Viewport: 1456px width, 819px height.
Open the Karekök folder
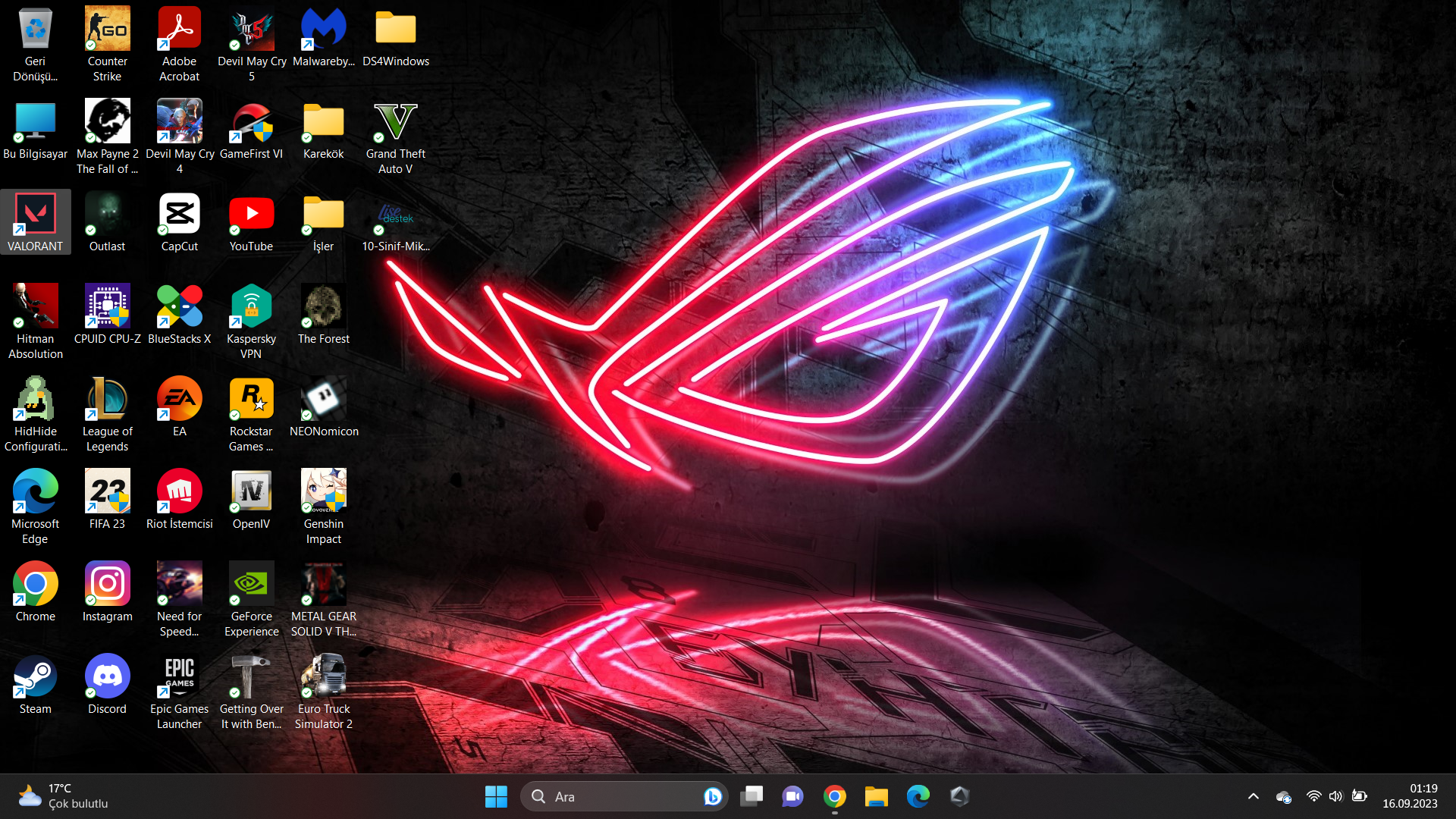tap(323, 129)
